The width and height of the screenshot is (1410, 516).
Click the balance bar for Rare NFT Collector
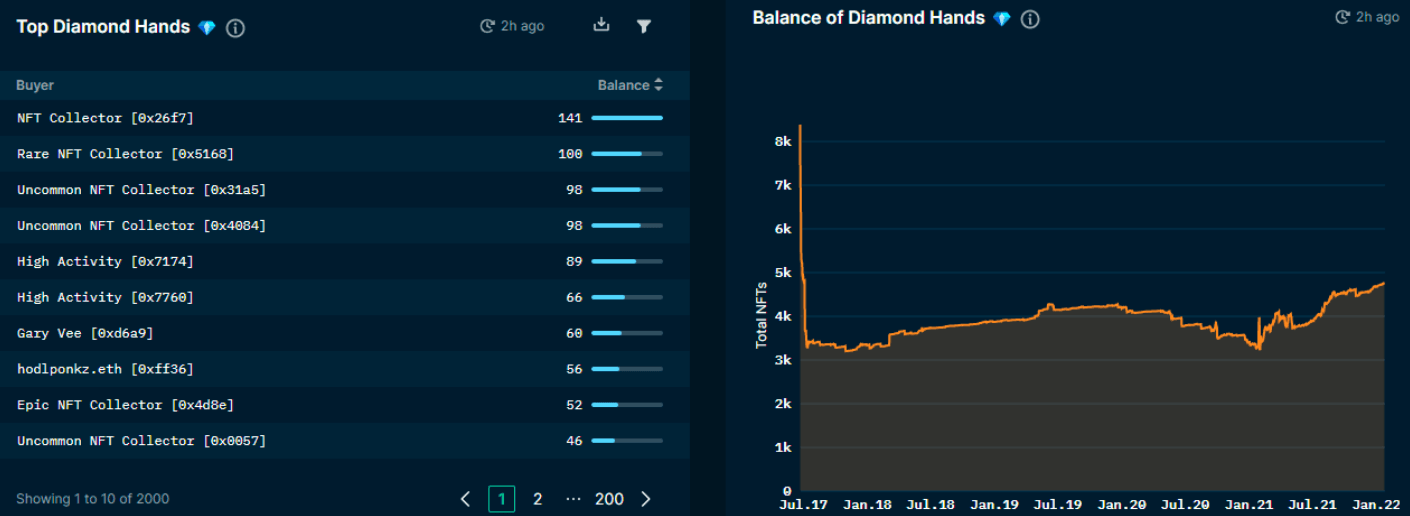pos(627,154)
